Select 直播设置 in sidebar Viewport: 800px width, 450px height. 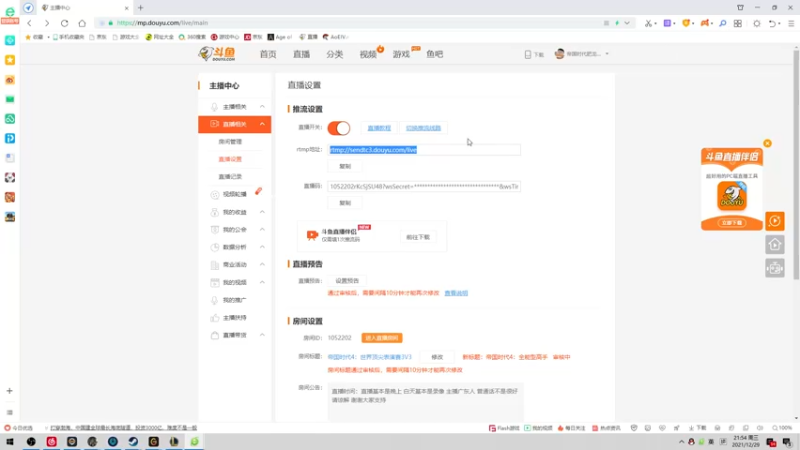tap(230, 159)
